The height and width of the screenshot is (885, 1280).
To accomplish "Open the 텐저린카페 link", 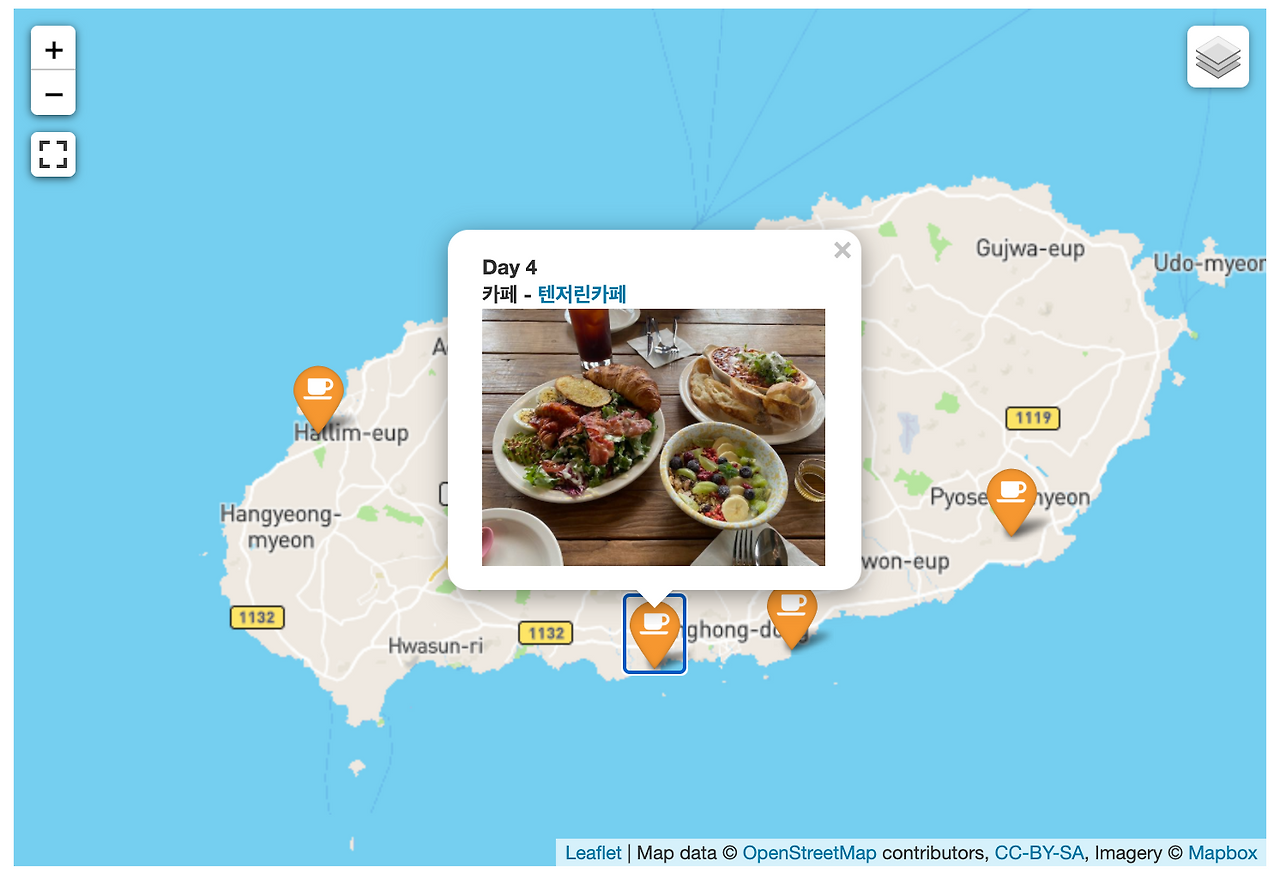I will [x=582, y=294].
